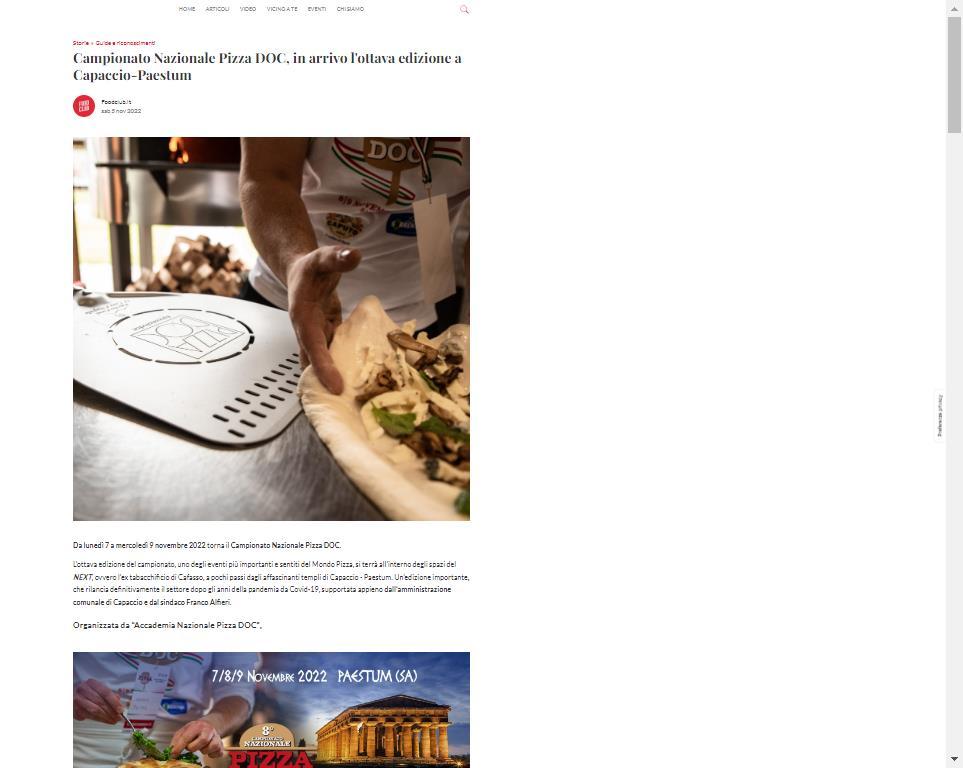Open the Paestum event poster image
963x768 pixels.
click(271, 710)
